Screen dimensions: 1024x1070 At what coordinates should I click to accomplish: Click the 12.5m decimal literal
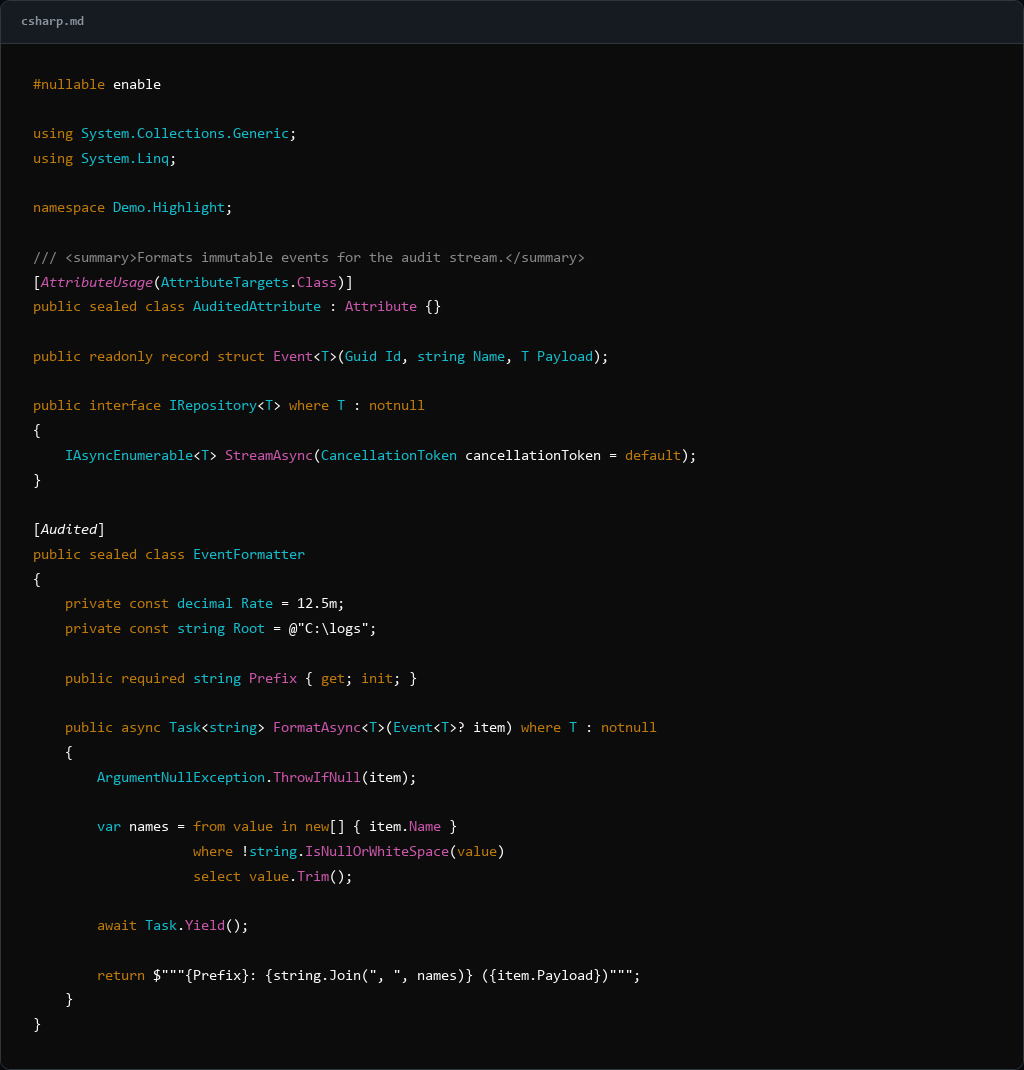[317, 604]
